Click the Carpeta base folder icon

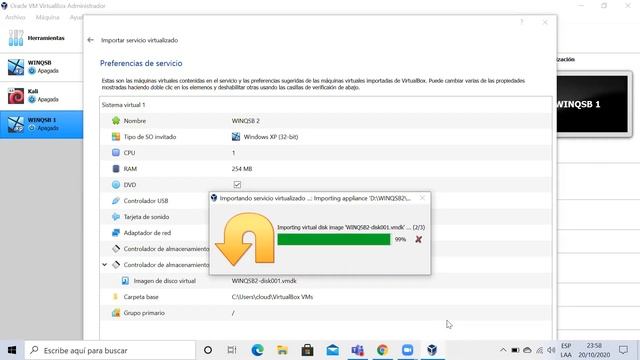(116, 297)
